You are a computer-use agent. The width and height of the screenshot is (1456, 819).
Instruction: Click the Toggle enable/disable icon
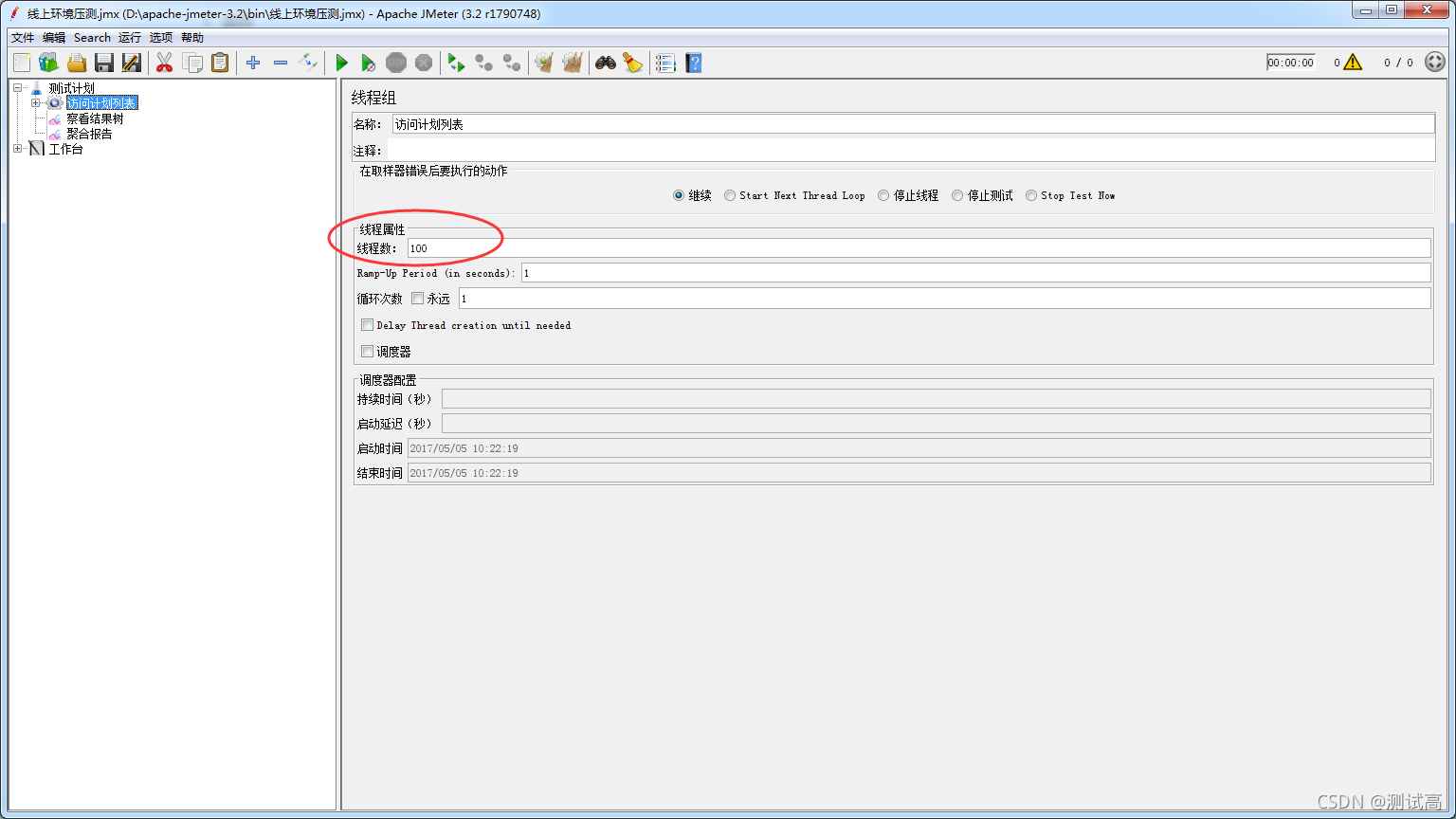click(x=308, y=63)
